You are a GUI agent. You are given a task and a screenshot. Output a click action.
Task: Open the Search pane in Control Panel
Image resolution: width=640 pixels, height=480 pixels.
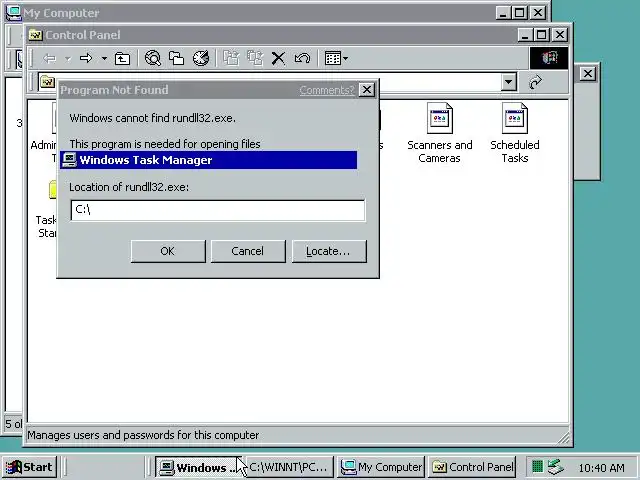point(153,58)
